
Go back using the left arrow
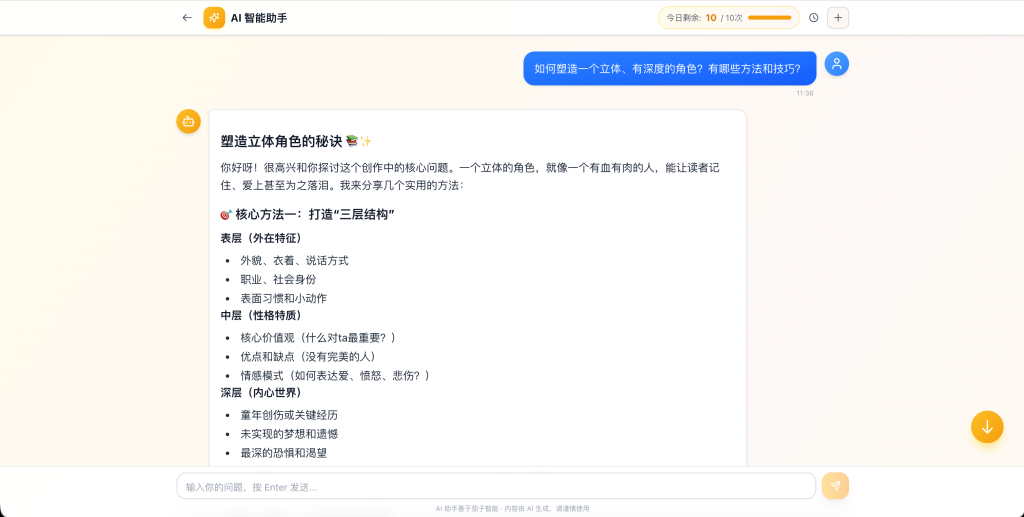(x=187, y=18)
